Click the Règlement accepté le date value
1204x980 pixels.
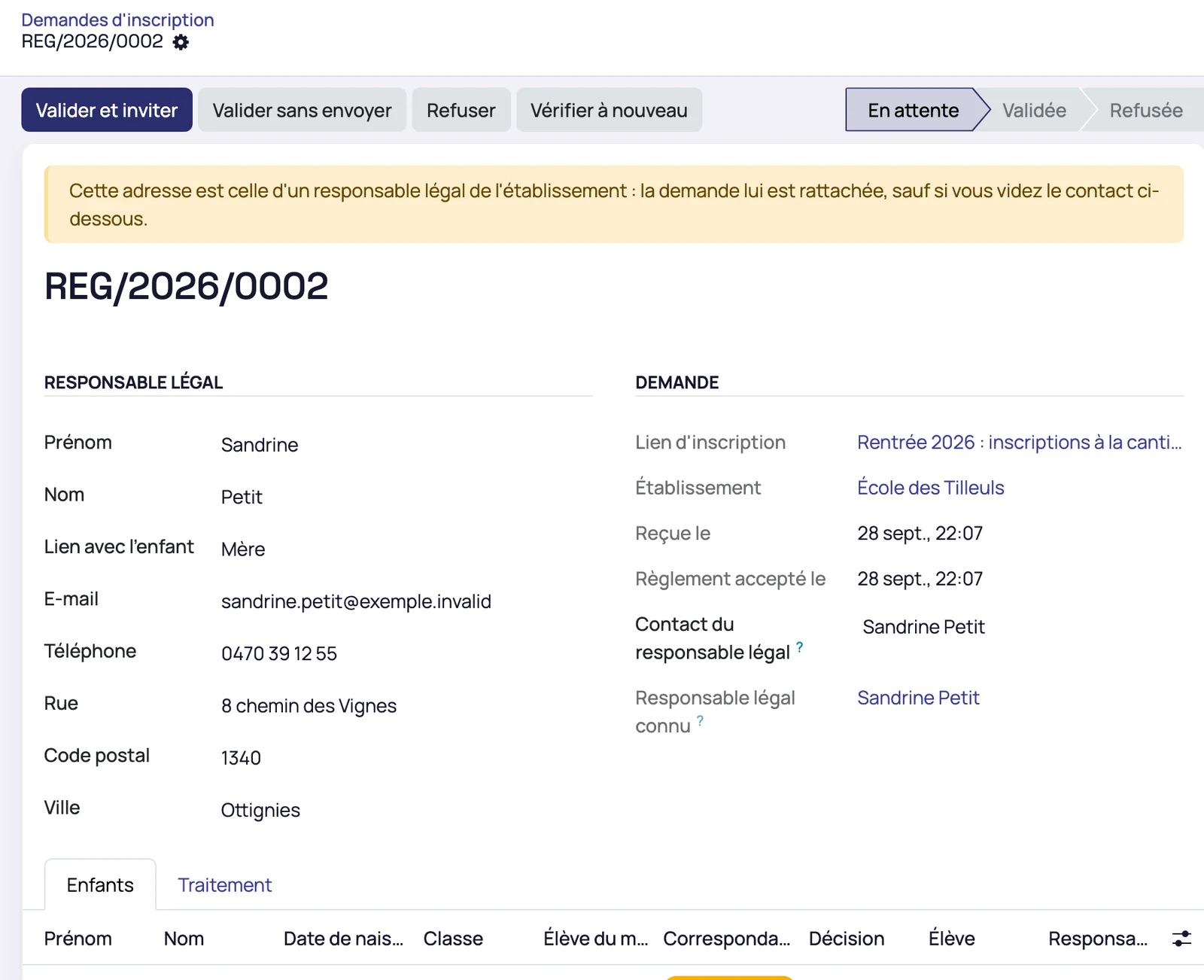tap(920, 579)
